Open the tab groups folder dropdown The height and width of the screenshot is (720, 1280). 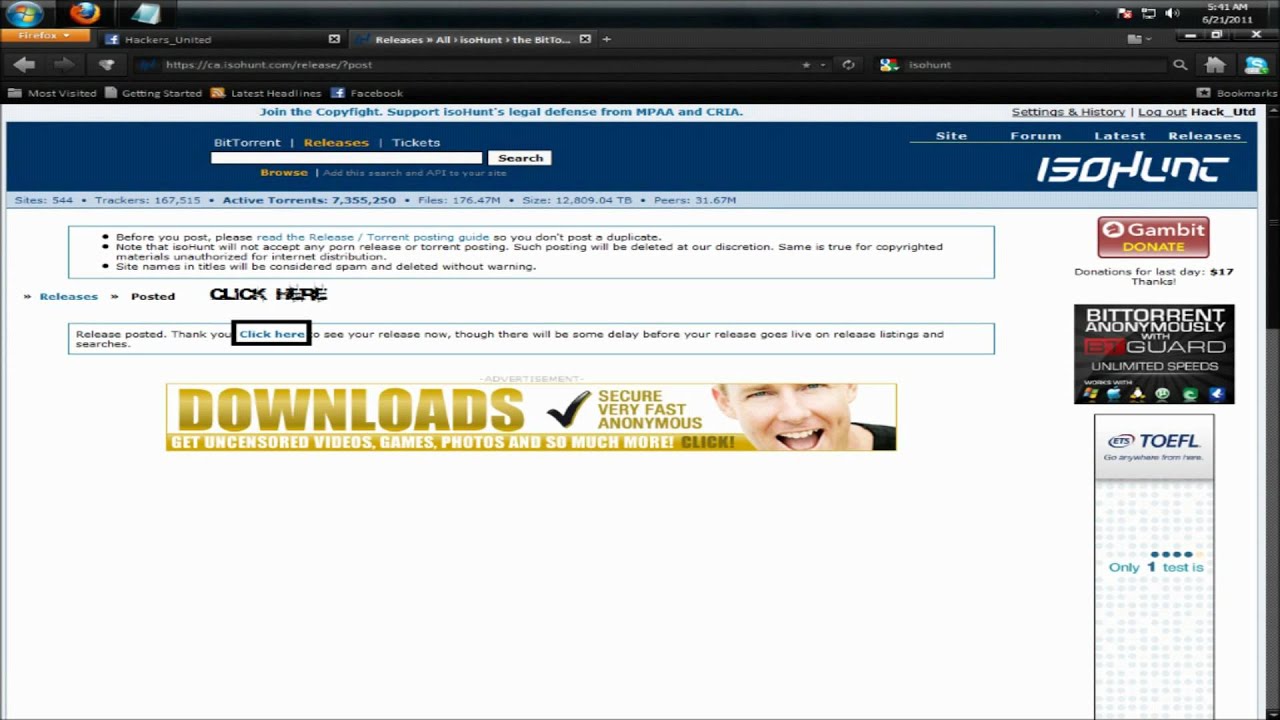tap(1138, 39)
